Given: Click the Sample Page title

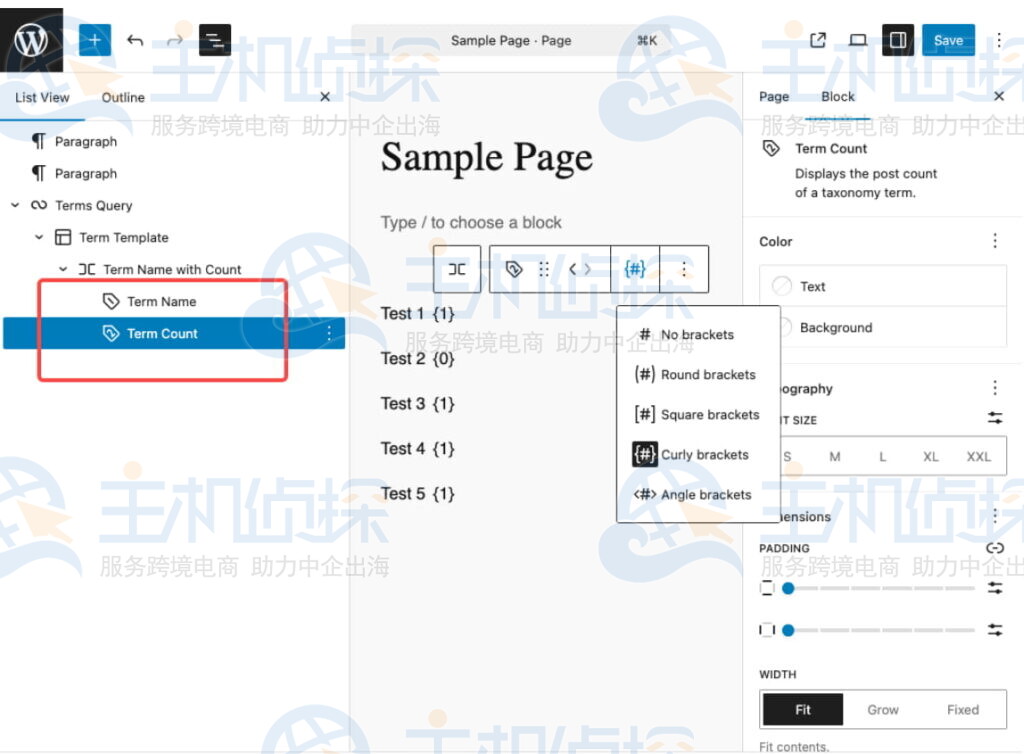Looking at the screenshot, I should [x=487, y=158].
